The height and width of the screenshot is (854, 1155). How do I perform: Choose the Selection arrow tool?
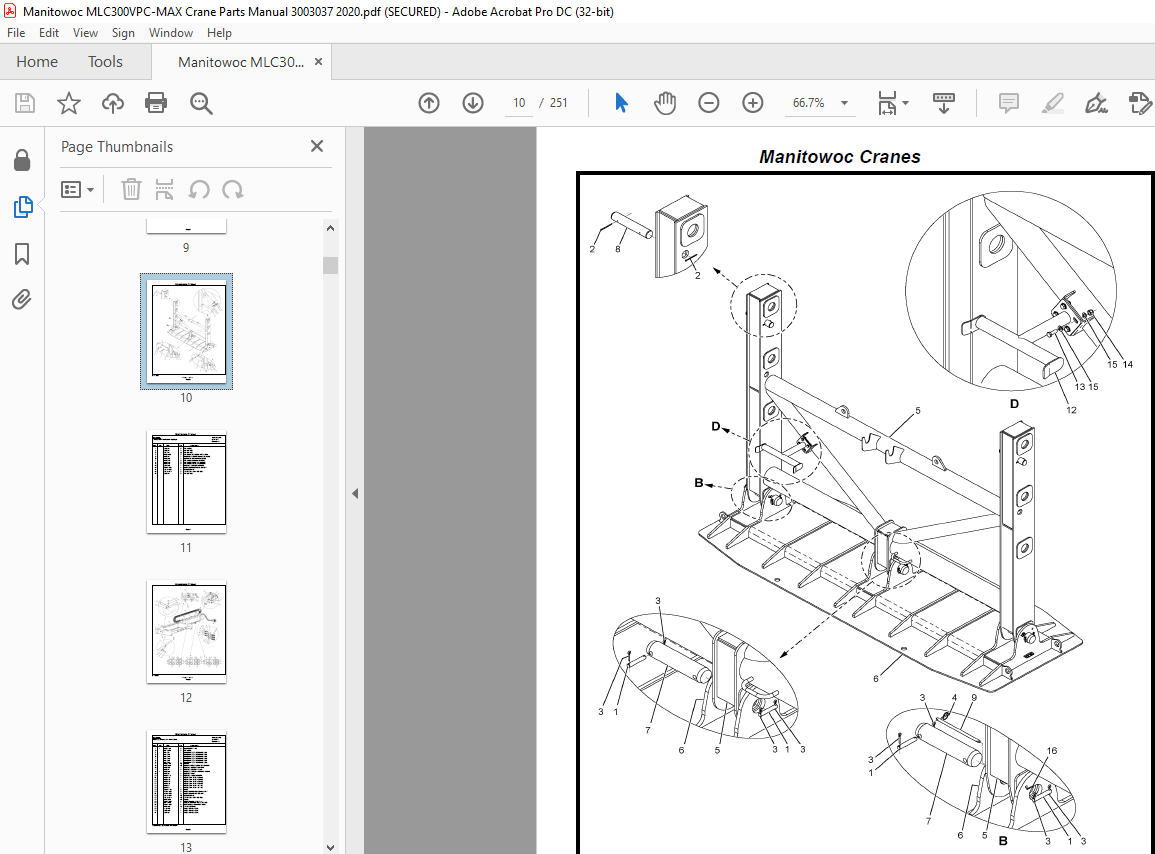(x=621, y=103)
